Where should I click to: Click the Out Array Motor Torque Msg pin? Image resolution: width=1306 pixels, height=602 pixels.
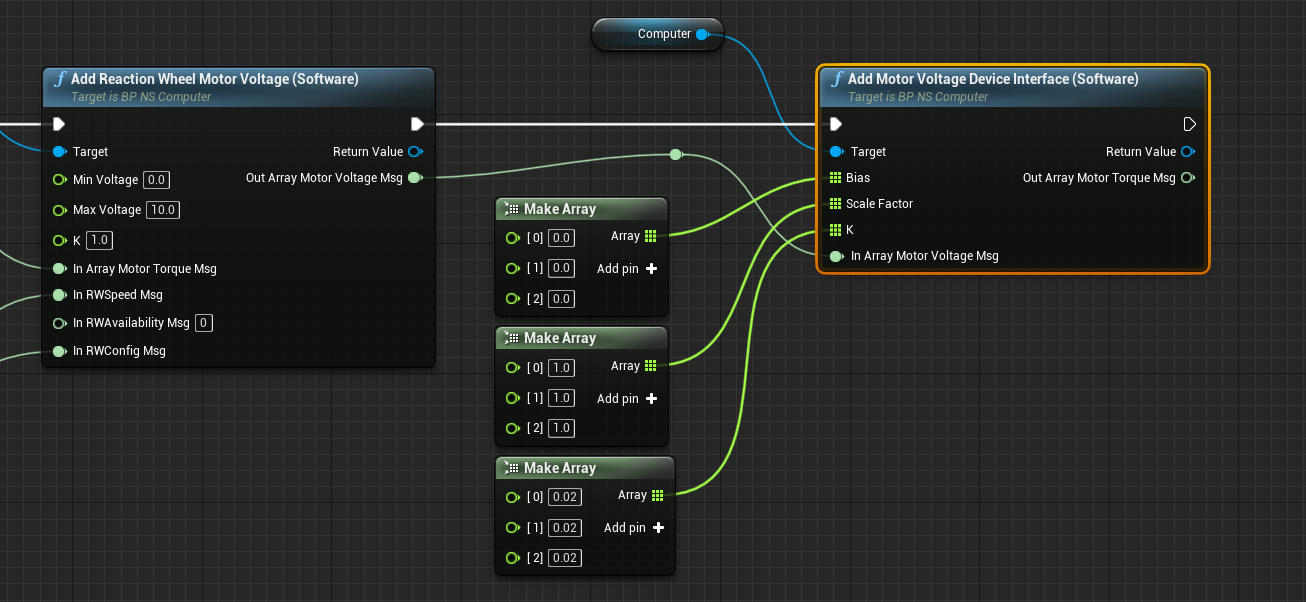1188,178
